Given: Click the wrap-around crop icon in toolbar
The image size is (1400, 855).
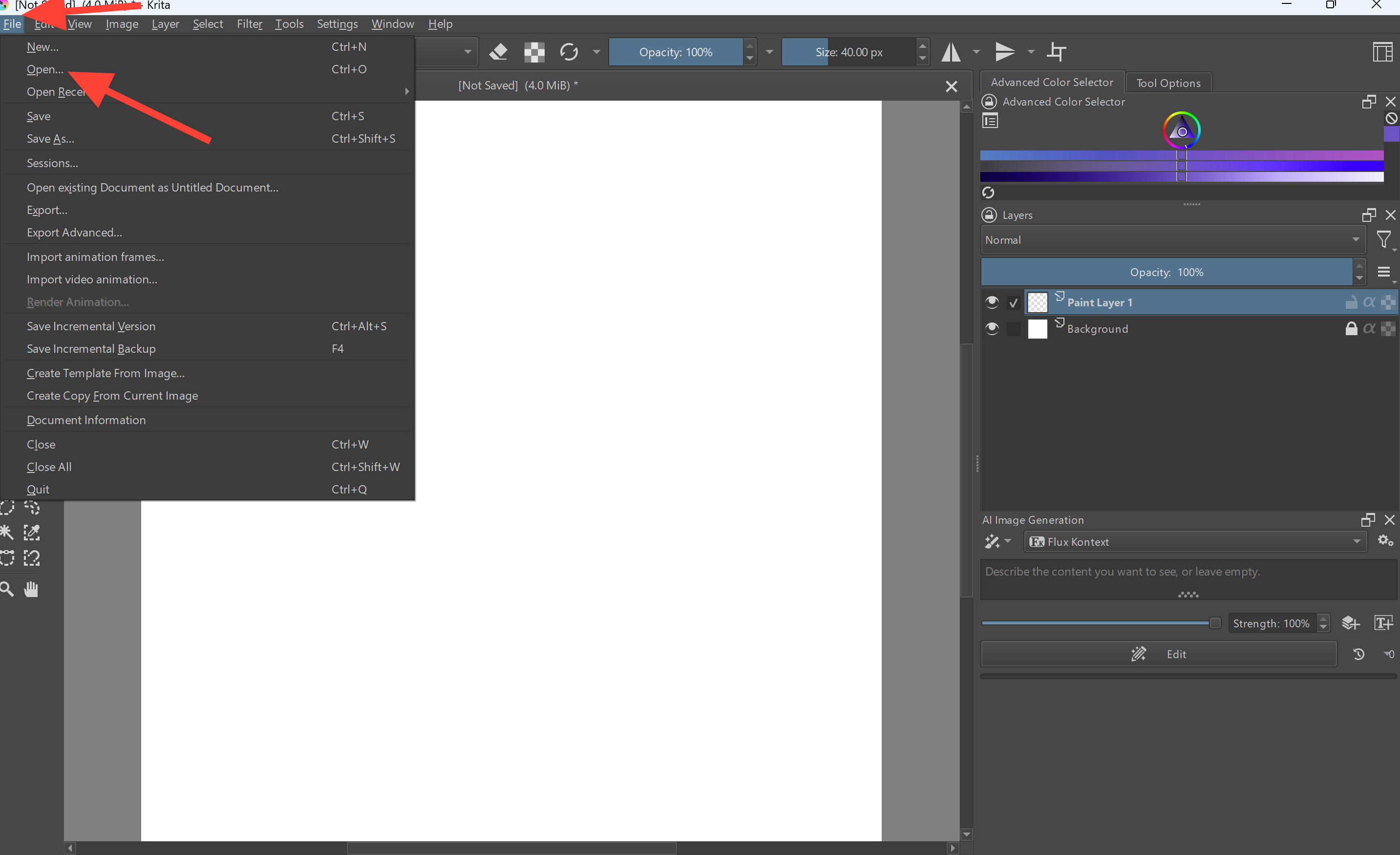Looking at the screenshot, I should [x=1056, y=52].
